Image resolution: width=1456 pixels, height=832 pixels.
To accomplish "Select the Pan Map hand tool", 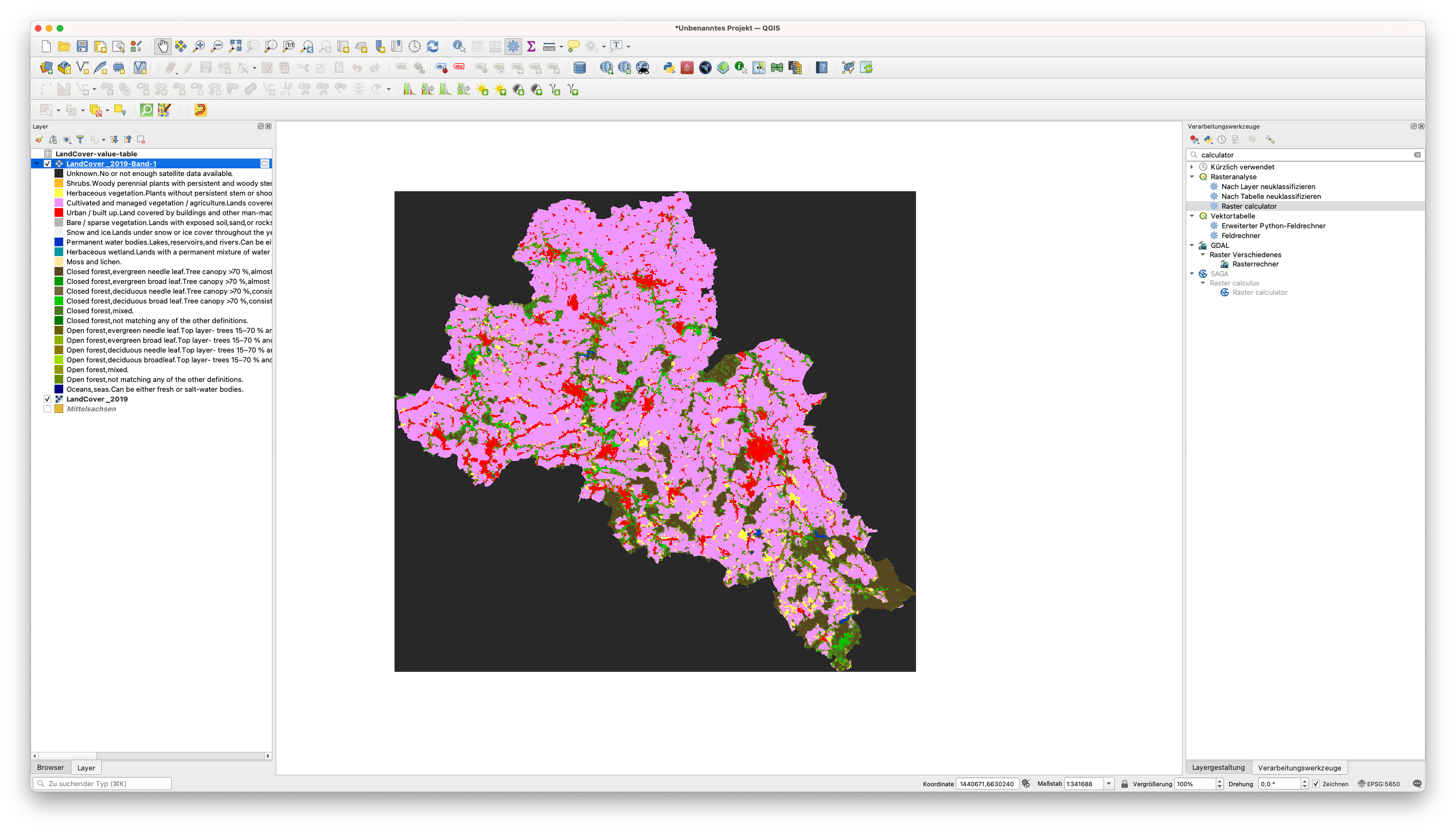I will click(163, 46).
